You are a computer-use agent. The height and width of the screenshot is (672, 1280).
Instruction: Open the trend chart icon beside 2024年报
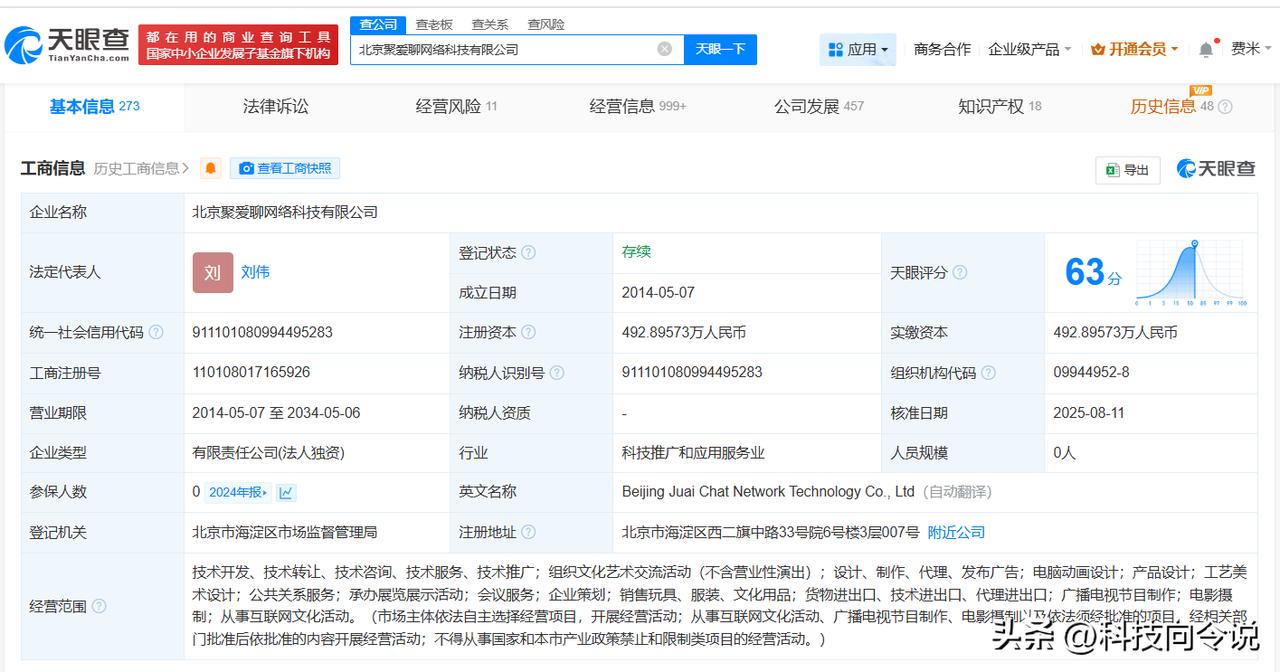click(x=286, y=492)
